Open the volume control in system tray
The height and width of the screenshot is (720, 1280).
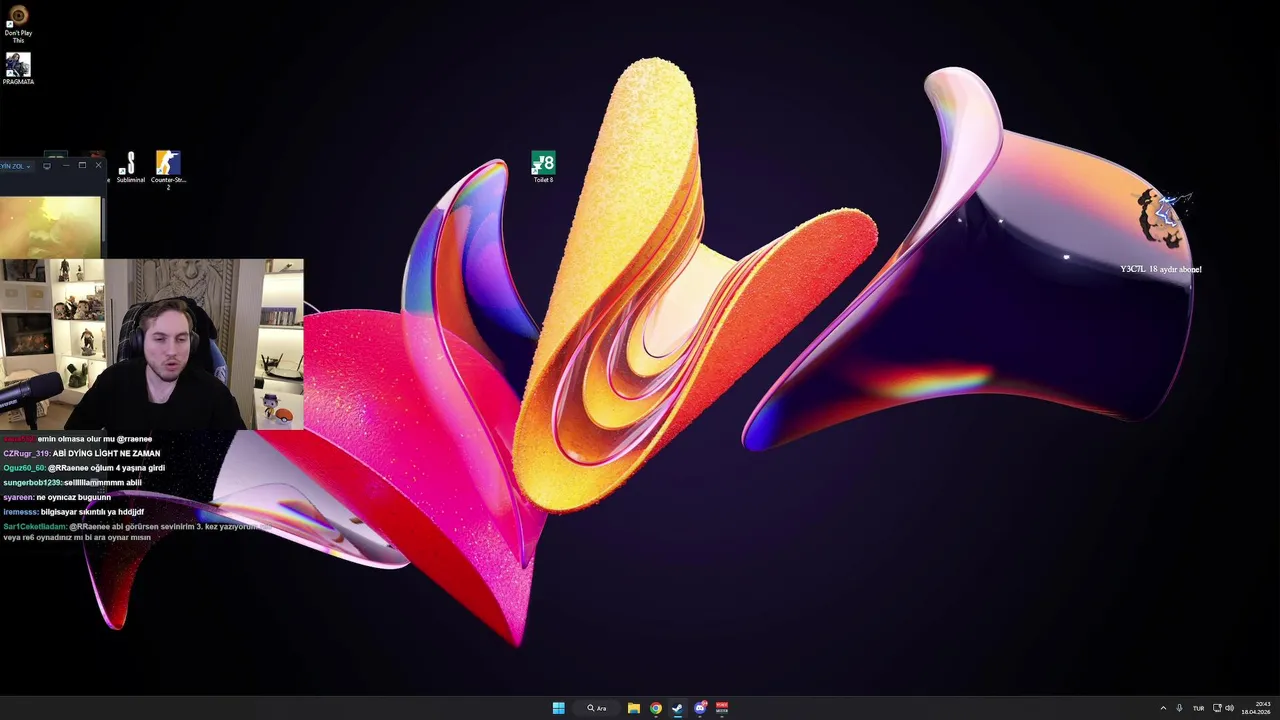[1229, 708]
